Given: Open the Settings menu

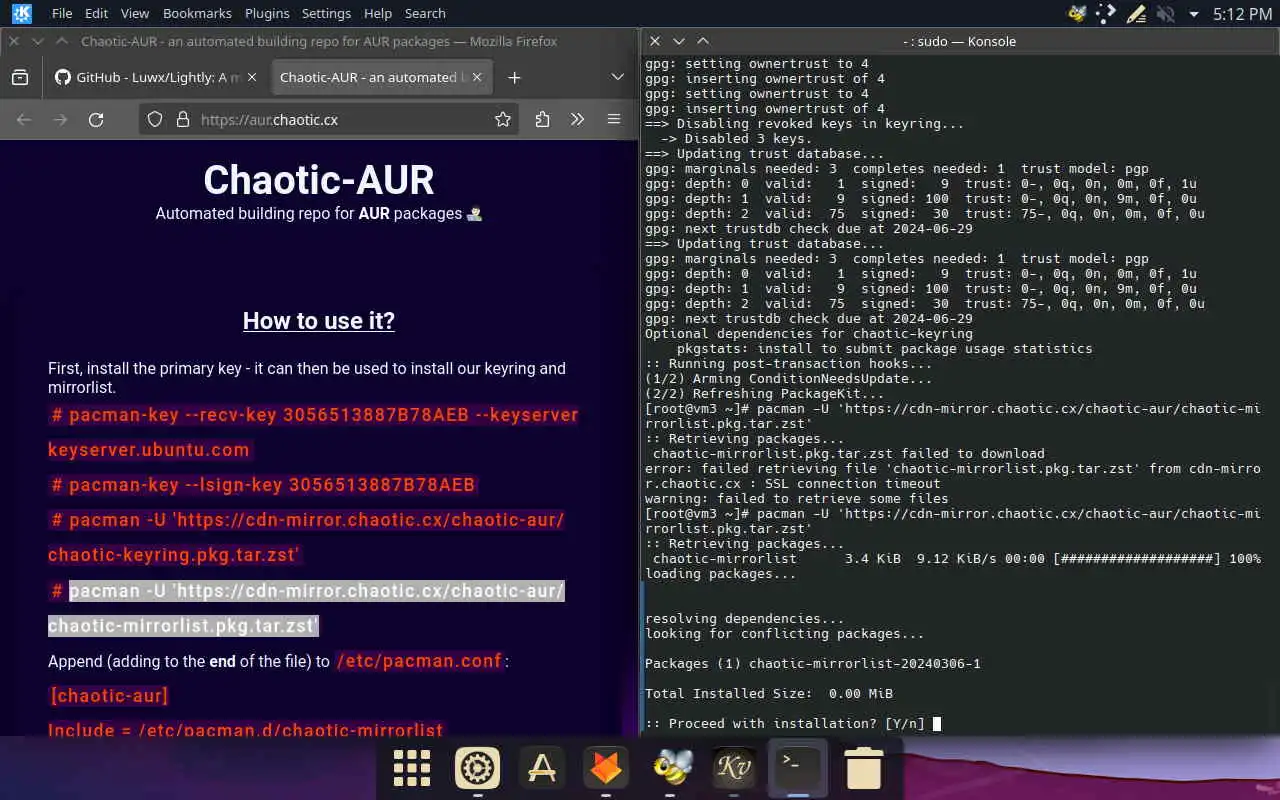Looking at the screenshot, I should click(326, 13).
